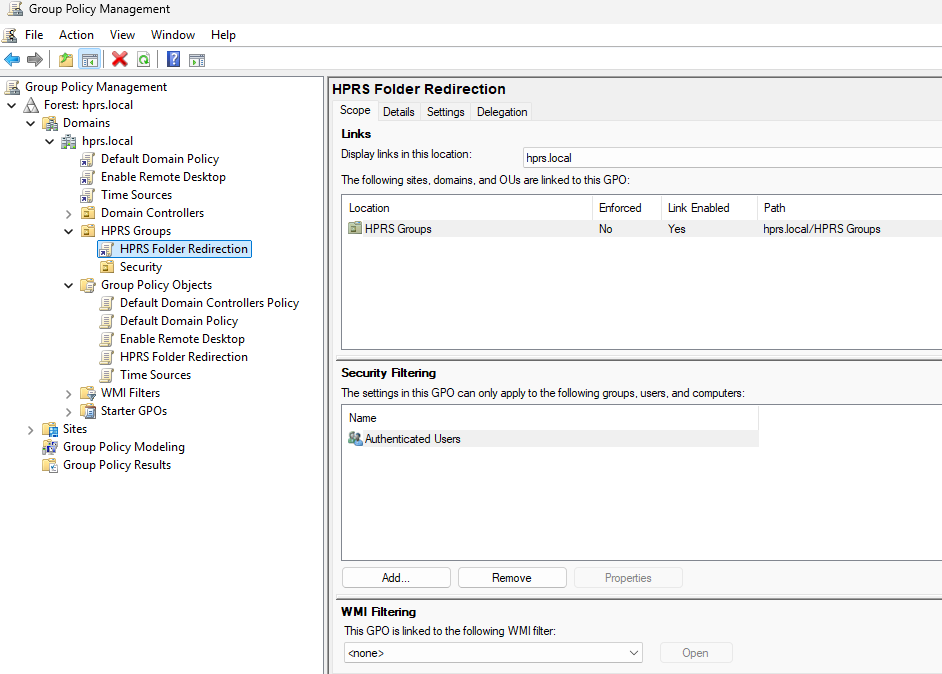Select Time Sources under Group Policy Objects
This screenshot has width=942, height=674.
[x=155, y=375]
